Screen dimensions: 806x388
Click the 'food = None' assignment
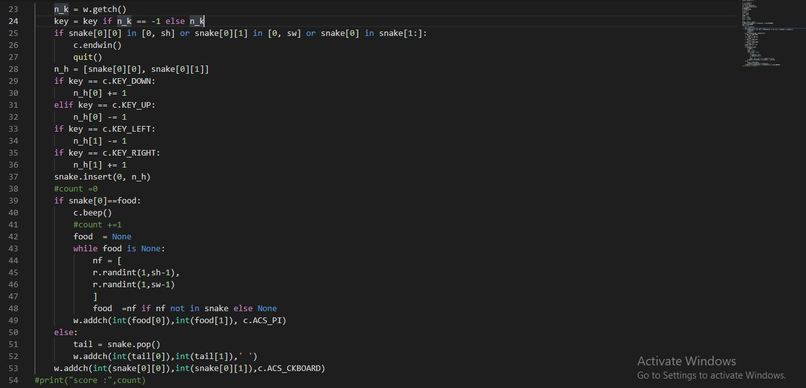[102, 236]
